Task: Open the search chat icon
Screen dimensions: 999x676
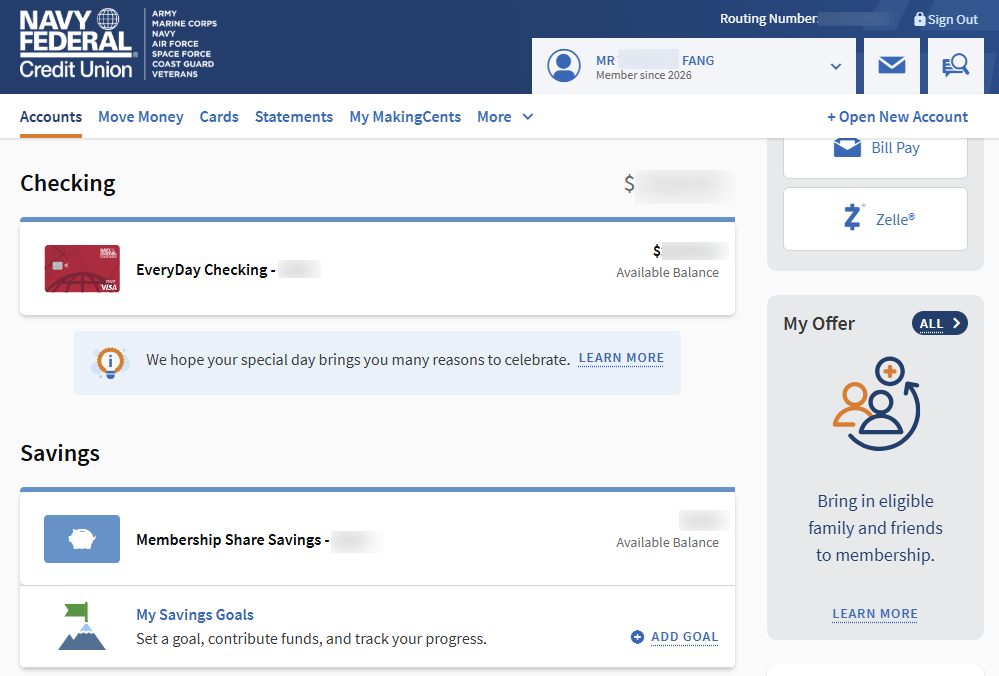Action: point(956,65)
